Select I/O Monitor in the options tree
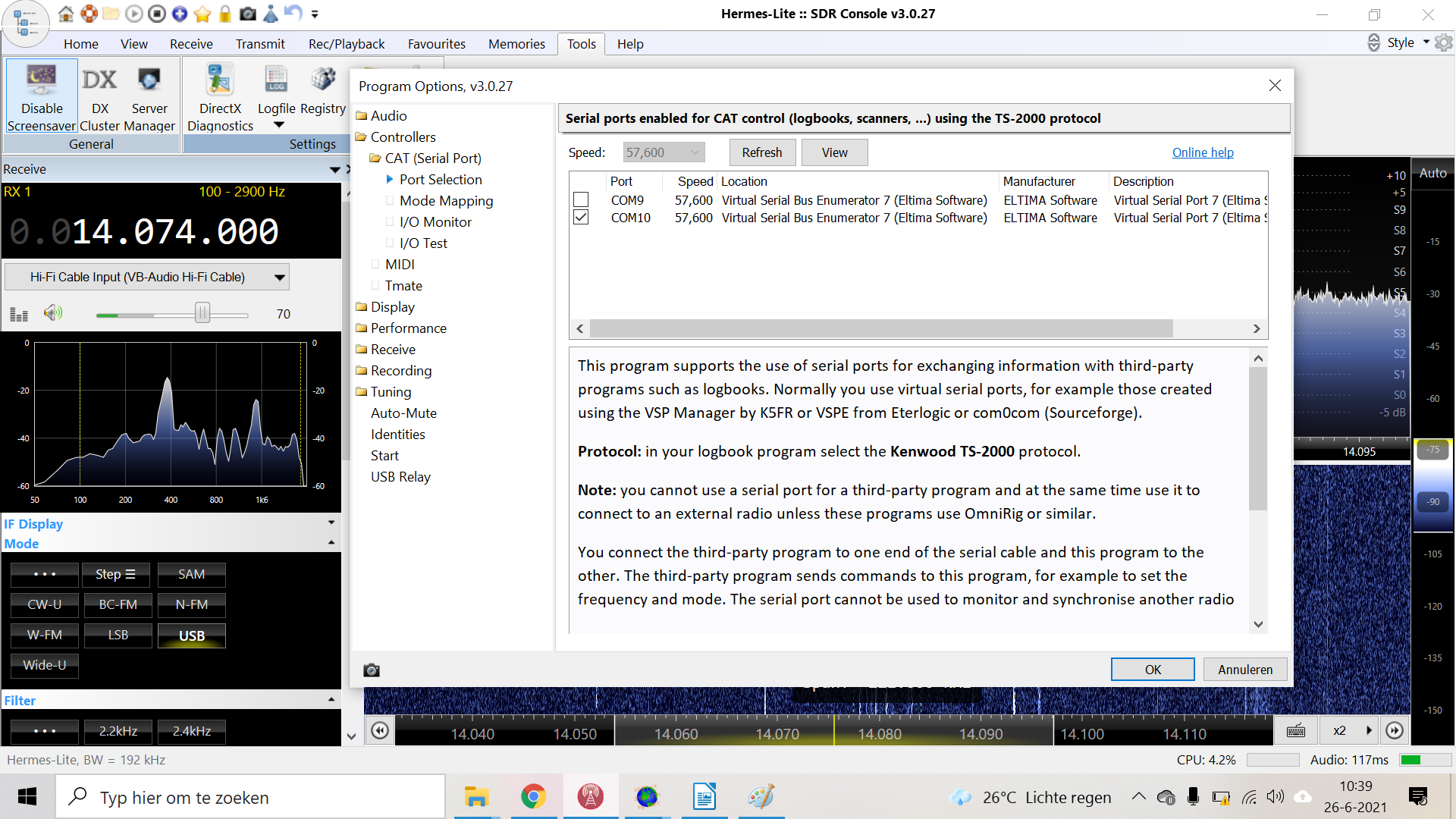The image size is (1456, 819). coord(435,222)
